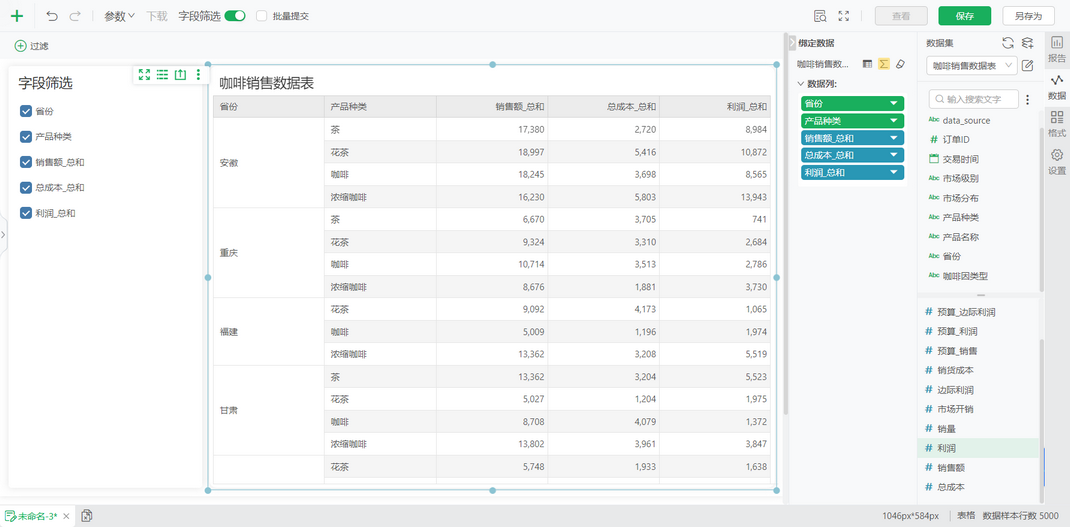
Task: Click the edit dataset pencil icon
Action: point(1027,66)
